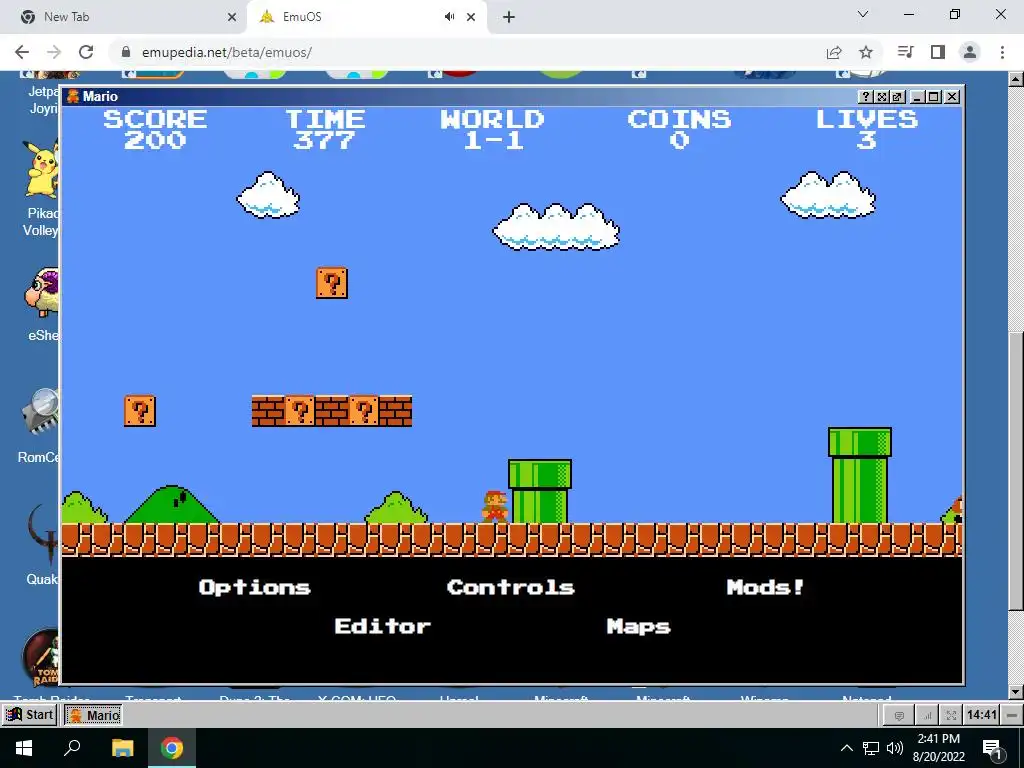1024x768 pixels.
Task: Open the level Editor menu
Action: 383,626
